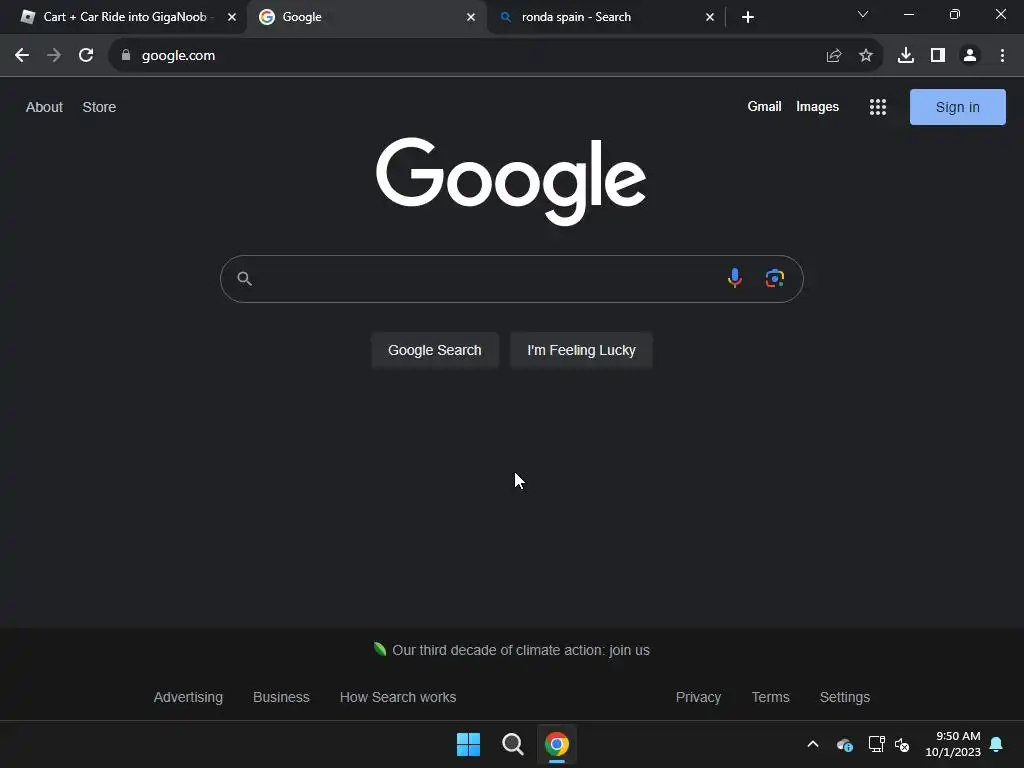The image size is (1024, 768).
Task: Open Google apps grid
Action: click(878, 107)
